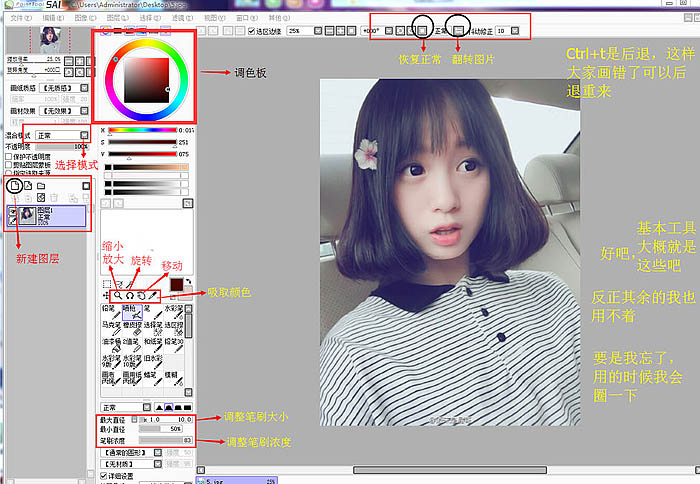This screenshot has height=484, width=700.
Task: Choose the 和纸笔 washi paper brush
Action: [153, 345]
